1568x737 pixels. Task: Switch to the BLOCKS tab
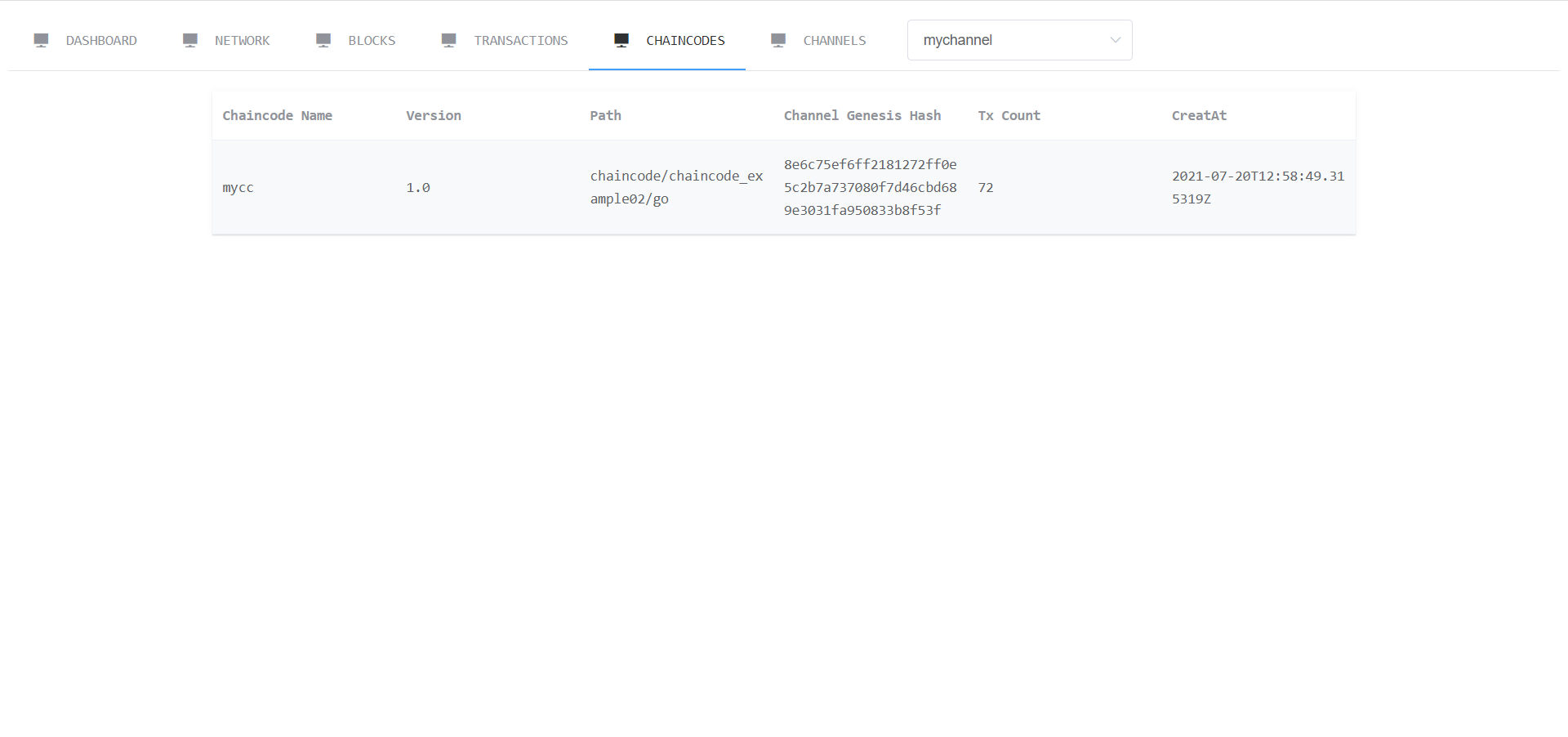click(372, 40)
